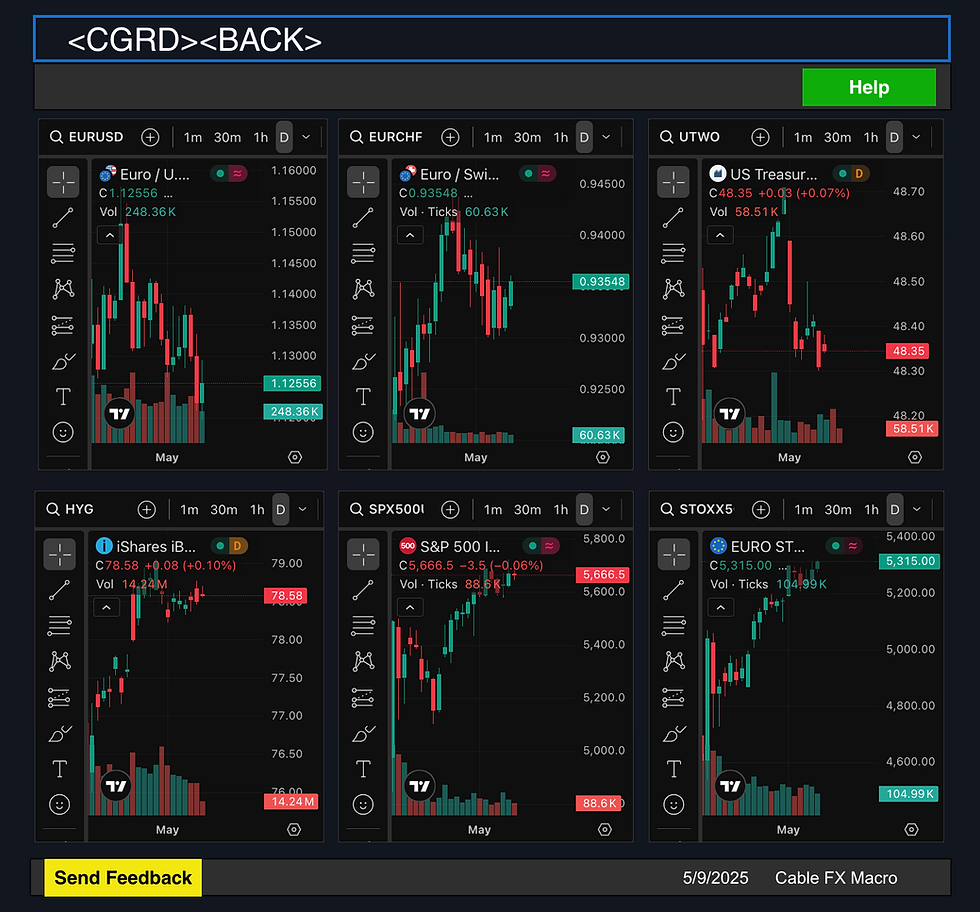Open symbol search for STOXX5

point(698,509)
